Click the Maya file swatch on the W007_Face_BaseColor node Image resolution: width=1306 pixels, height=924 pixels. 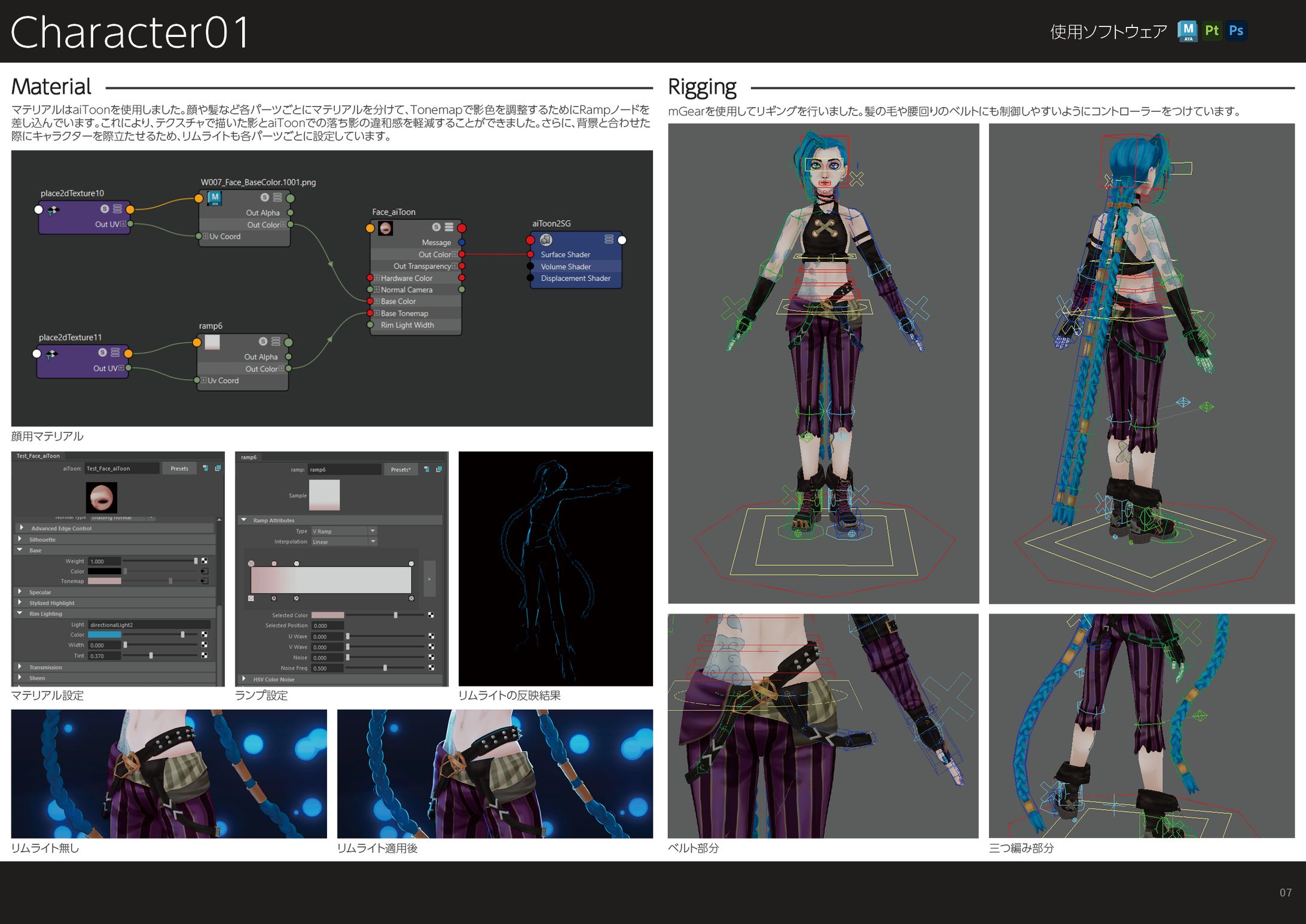point(215,198)
